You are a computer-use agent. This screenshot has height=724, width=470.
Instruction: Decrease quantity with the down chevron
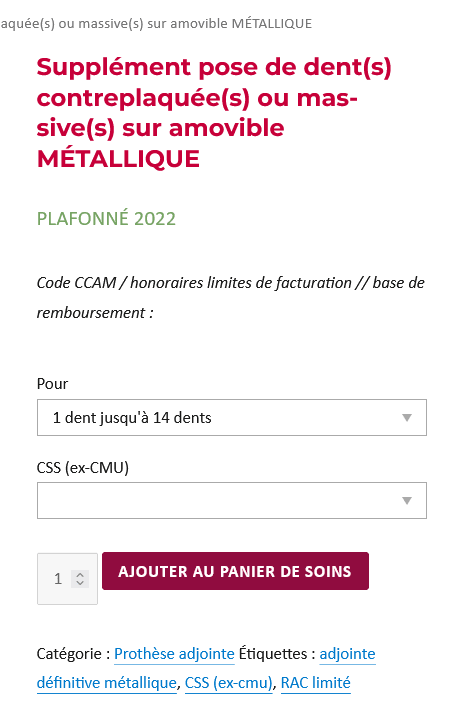coord(80,583)
